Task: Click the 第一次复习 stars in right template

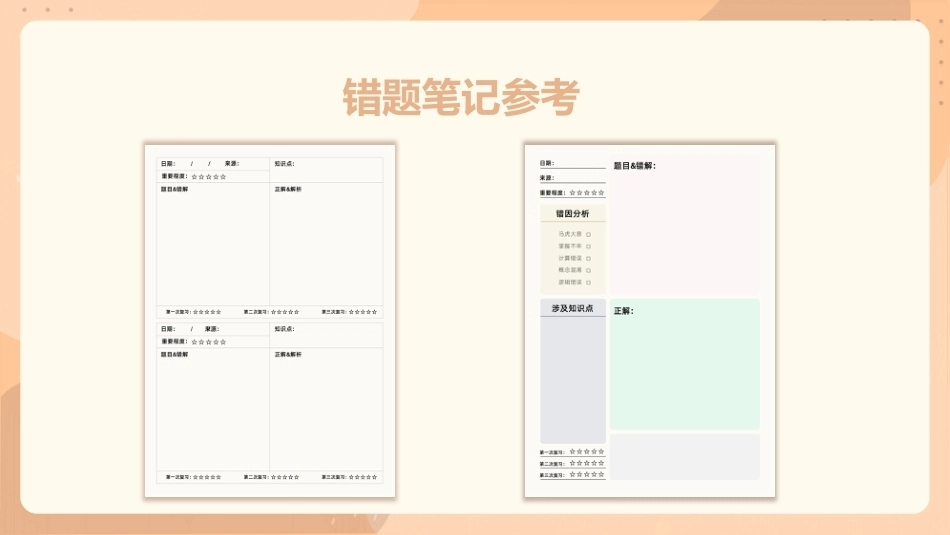Action: point(586,452)
